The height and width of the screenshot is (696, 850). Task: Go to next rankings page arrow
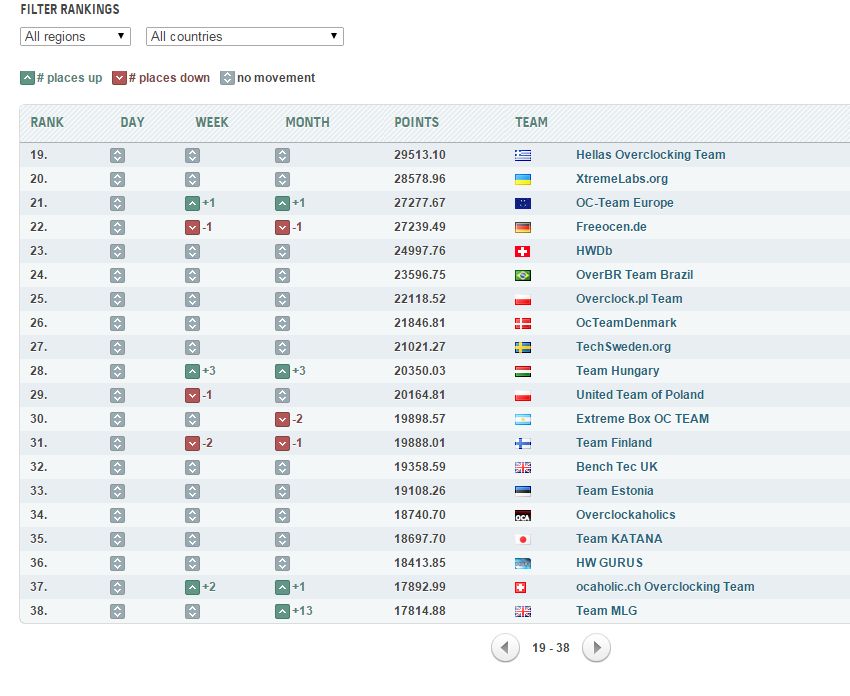(596, 648)
